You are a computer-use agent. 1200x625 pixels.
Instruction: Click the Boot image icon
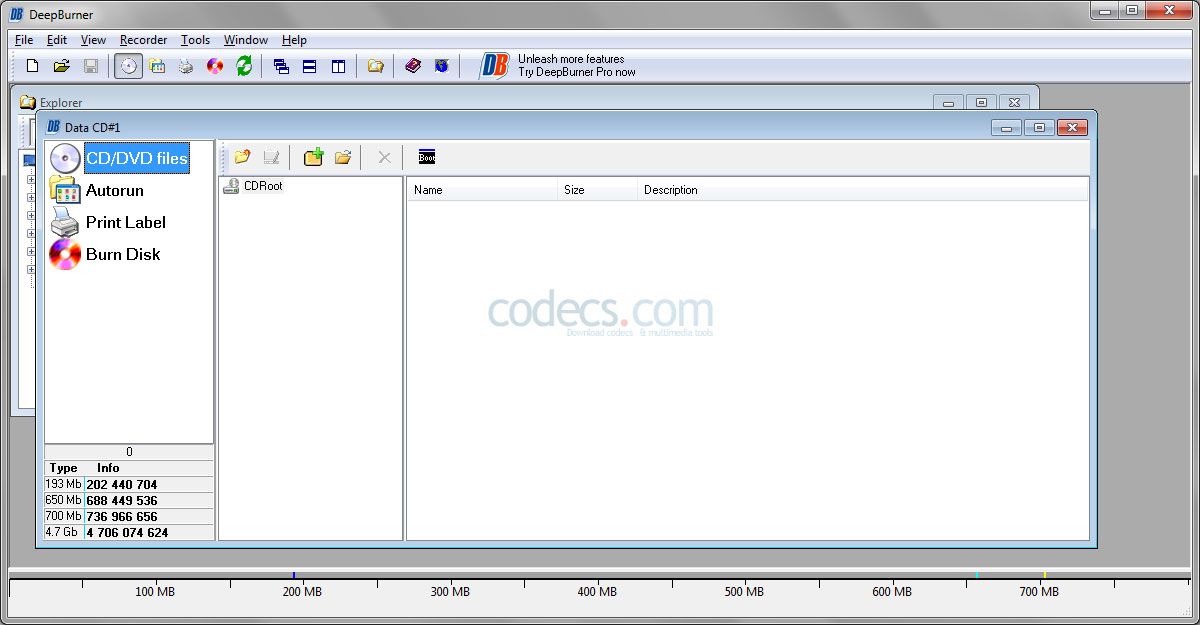427,157
